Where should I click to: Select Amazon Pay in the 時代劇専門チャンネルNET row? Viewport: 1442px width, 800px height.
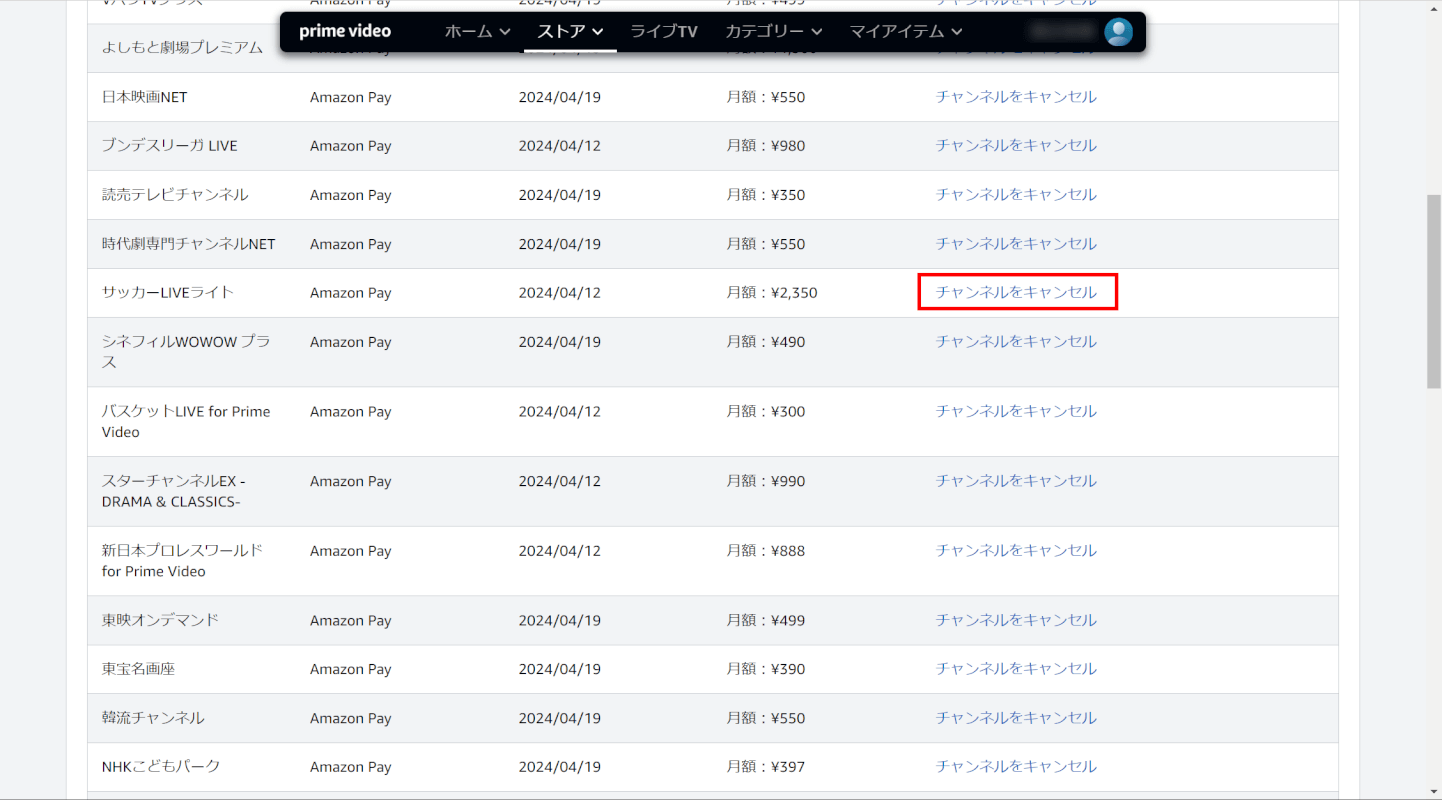(x=350, y=244)
